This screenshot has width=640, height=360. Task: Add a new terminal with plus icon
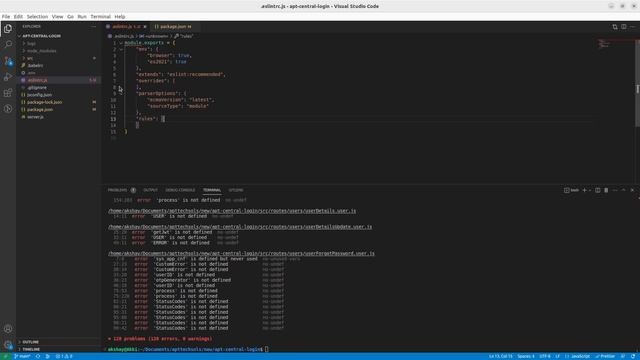pyautogui.click(x=584, y=190)
